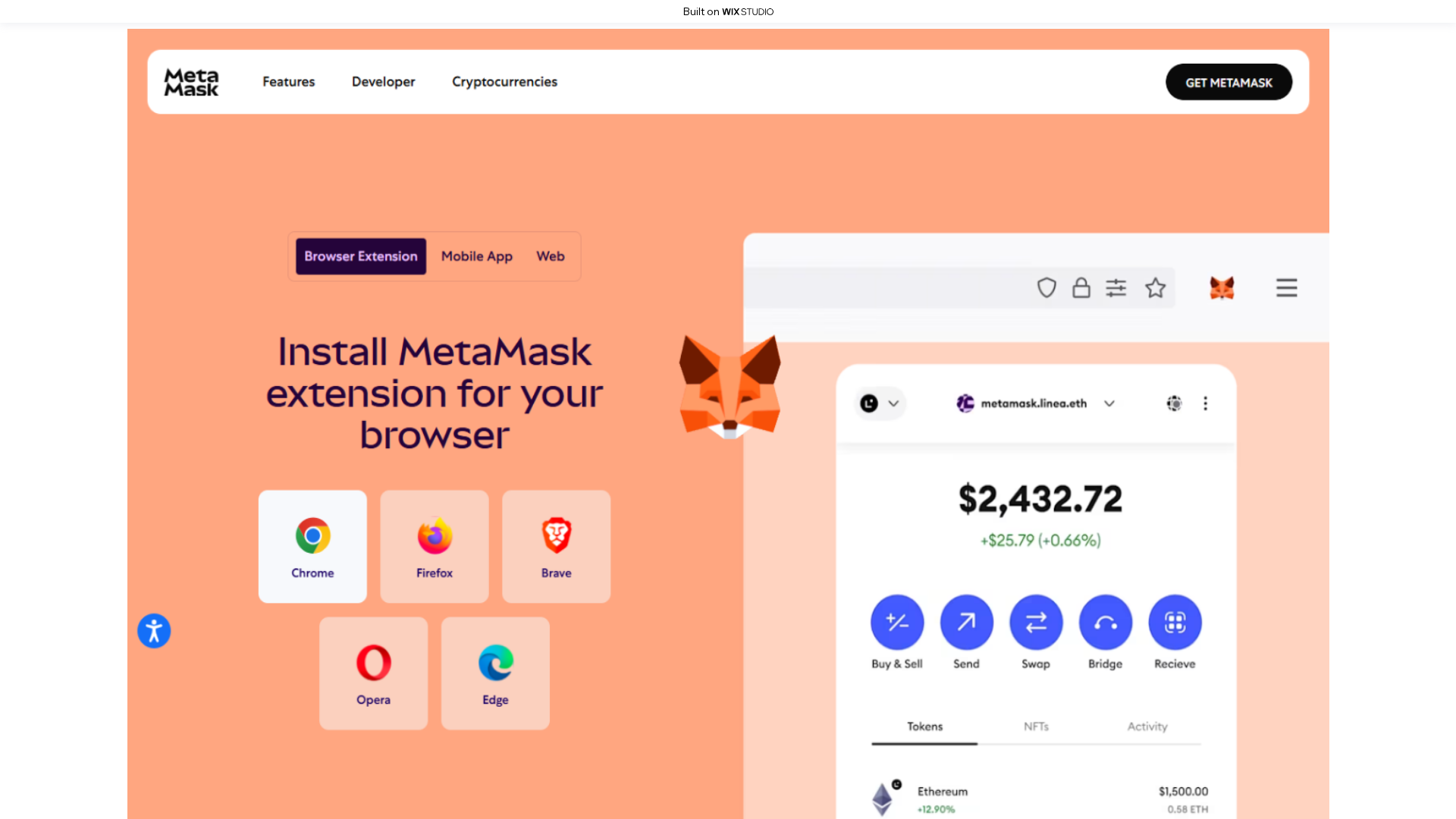Expand the network selector dropdown in the wallet

880,403
